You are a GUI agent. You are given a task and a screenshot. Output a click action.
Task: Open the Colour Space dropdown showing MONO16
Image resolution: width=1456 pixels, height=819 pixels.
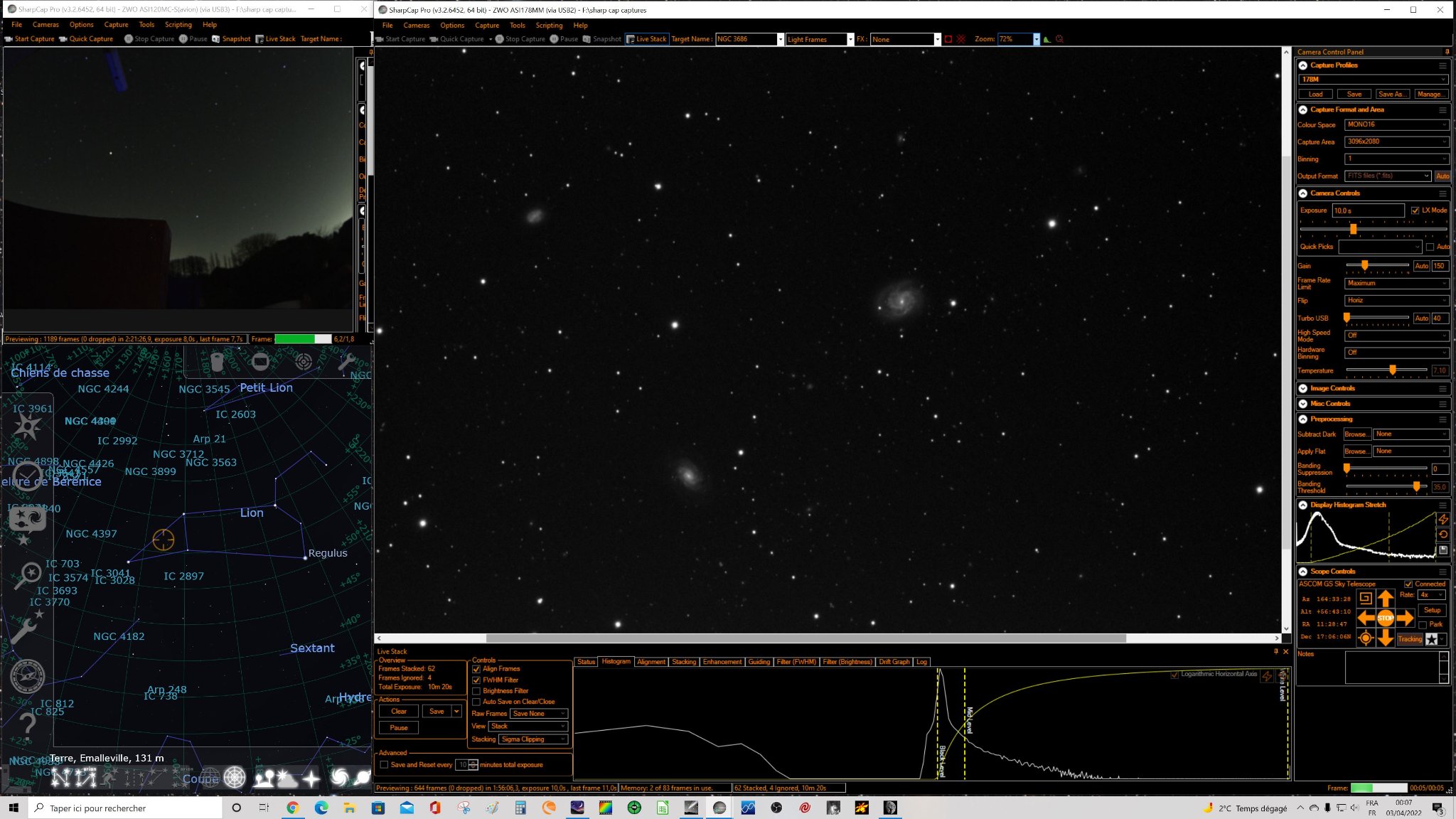pyautogui.click(x=1396, y=124)
